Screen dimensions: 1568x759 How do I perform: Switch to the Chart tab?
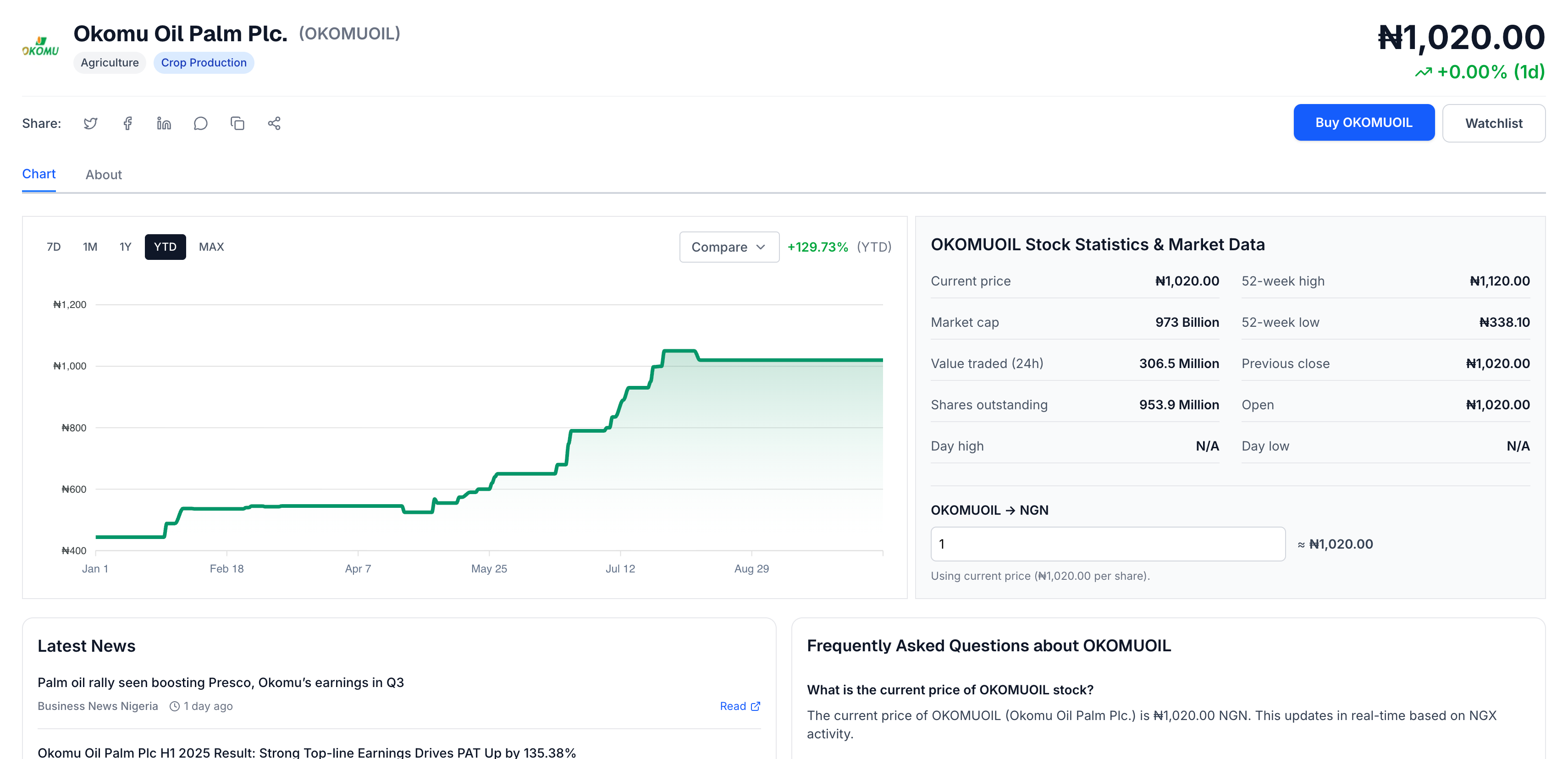pos(39,174)
